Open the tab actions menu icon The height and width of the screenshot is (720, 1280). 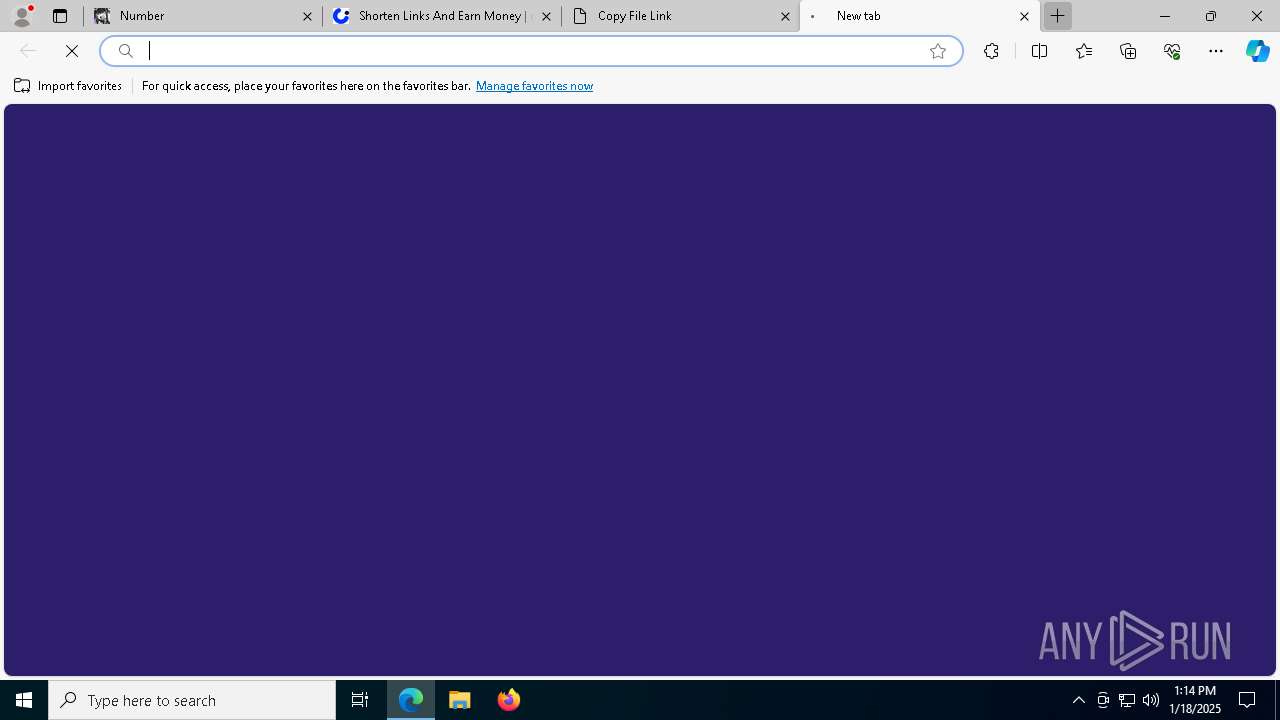click(x=60, y=16)
